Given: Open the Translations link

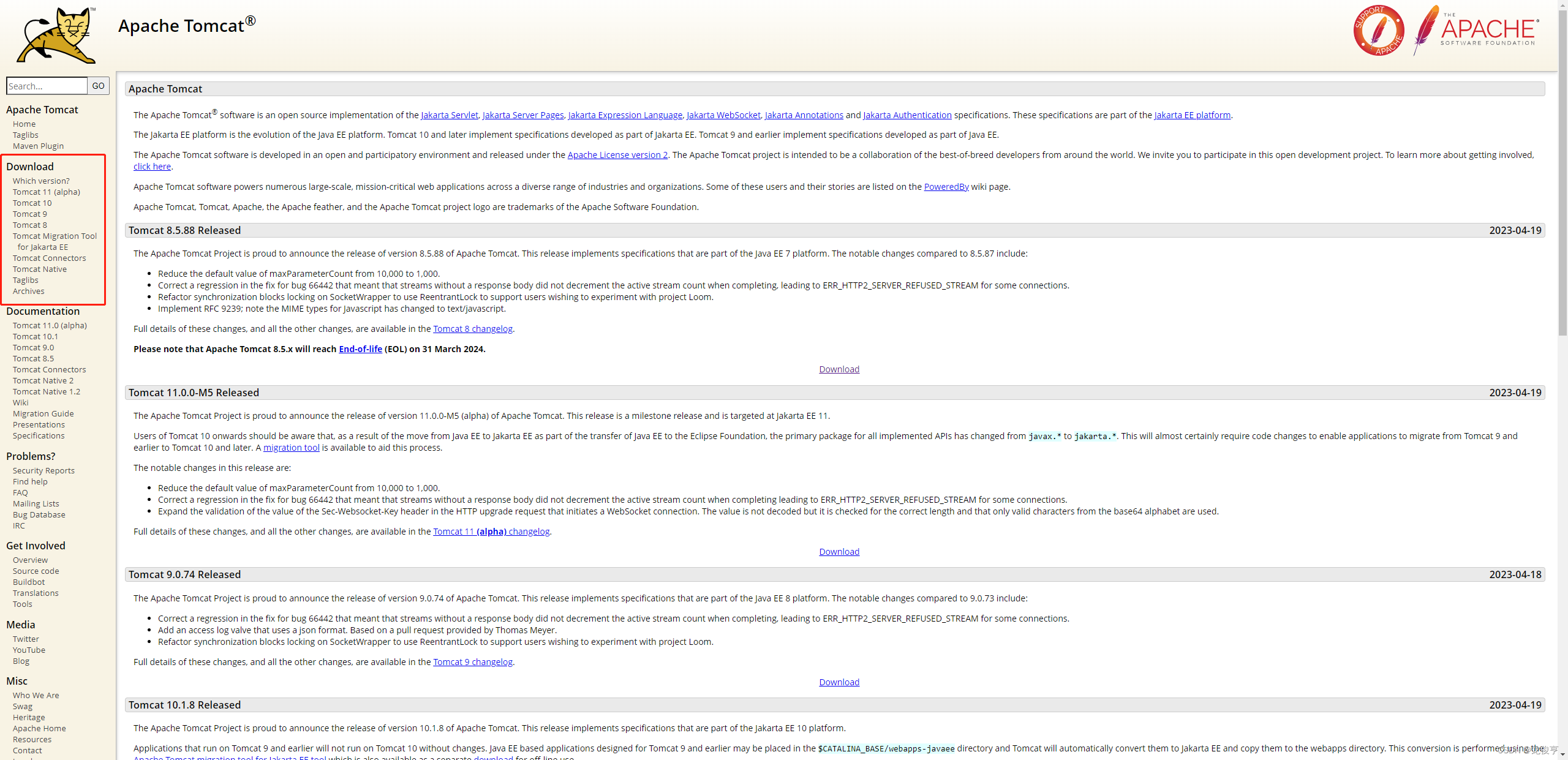Looking at the screenshot, I should point(36,593).
